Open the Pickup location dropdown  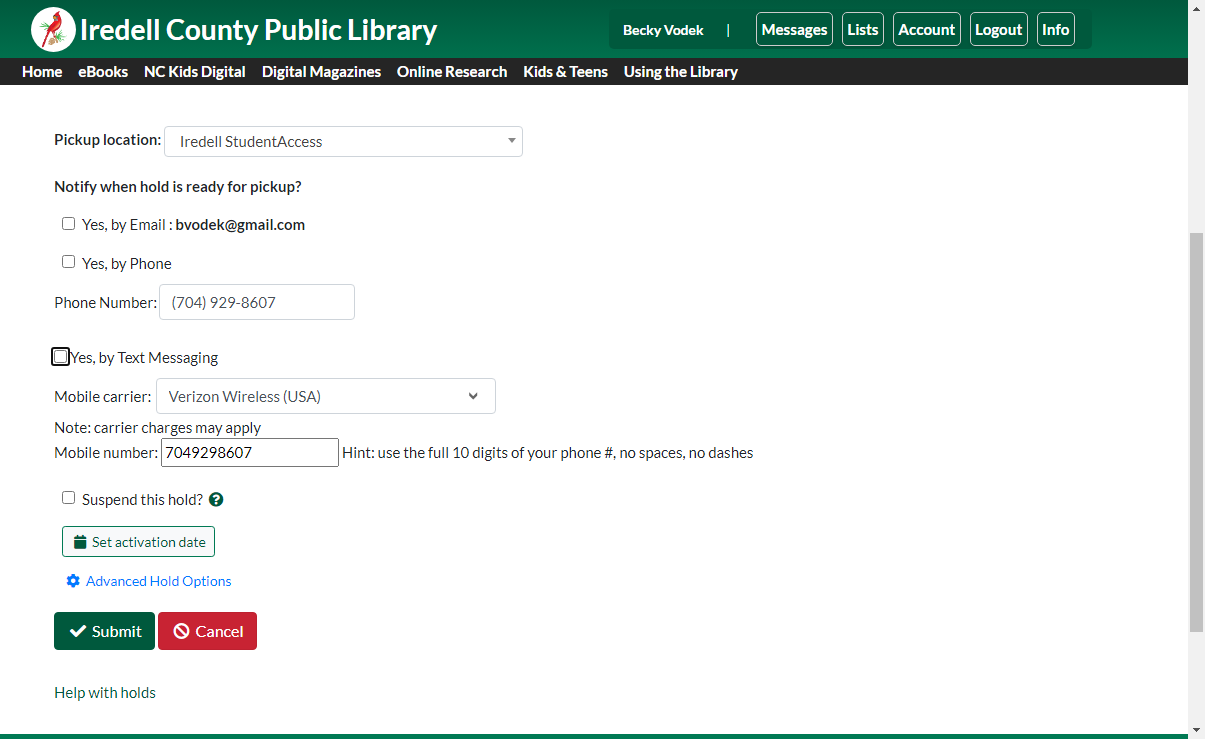(x=343, y=141)
